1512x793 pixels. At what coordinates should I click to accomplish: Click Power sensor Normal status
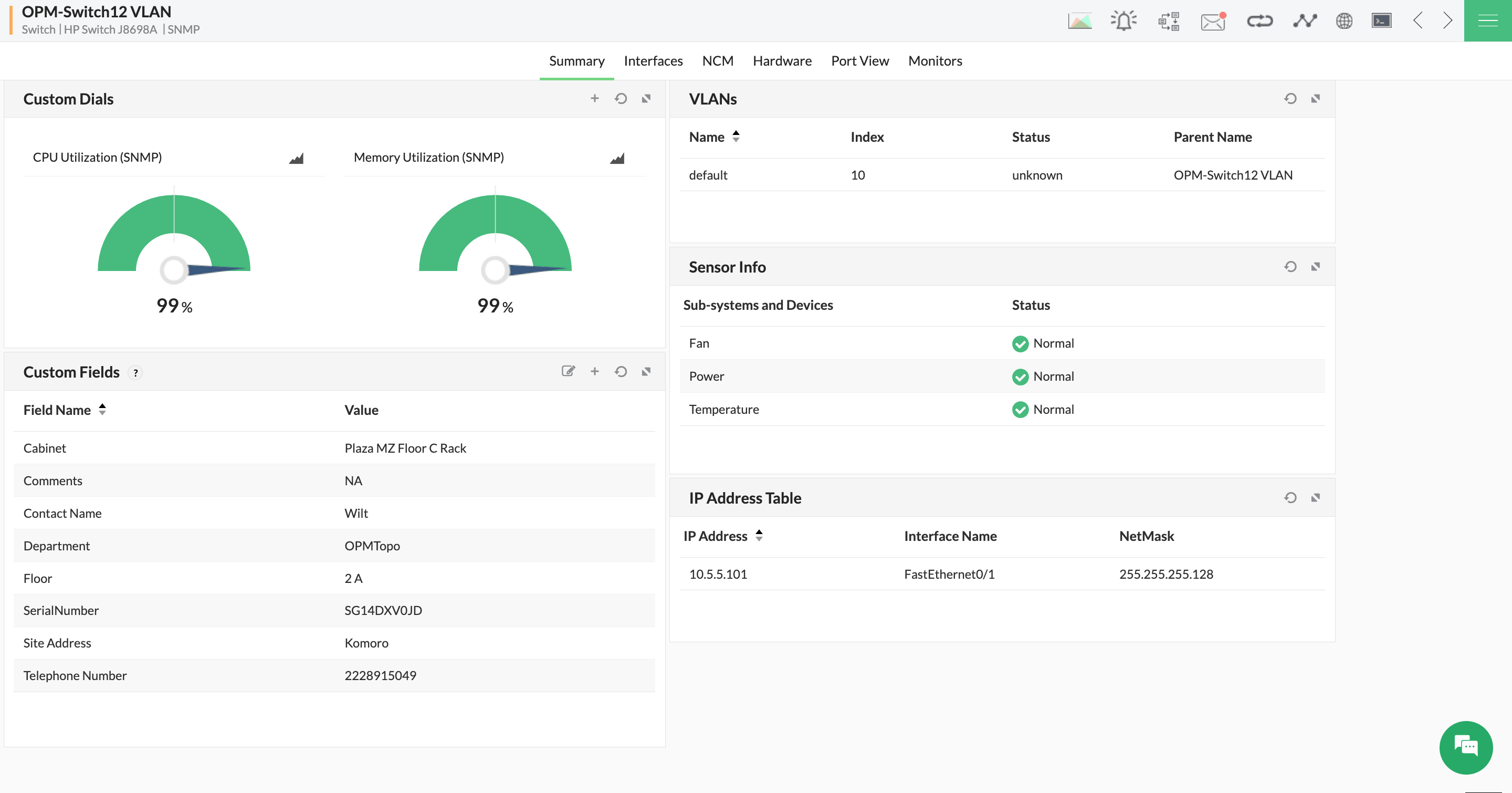coord(1043,376)
